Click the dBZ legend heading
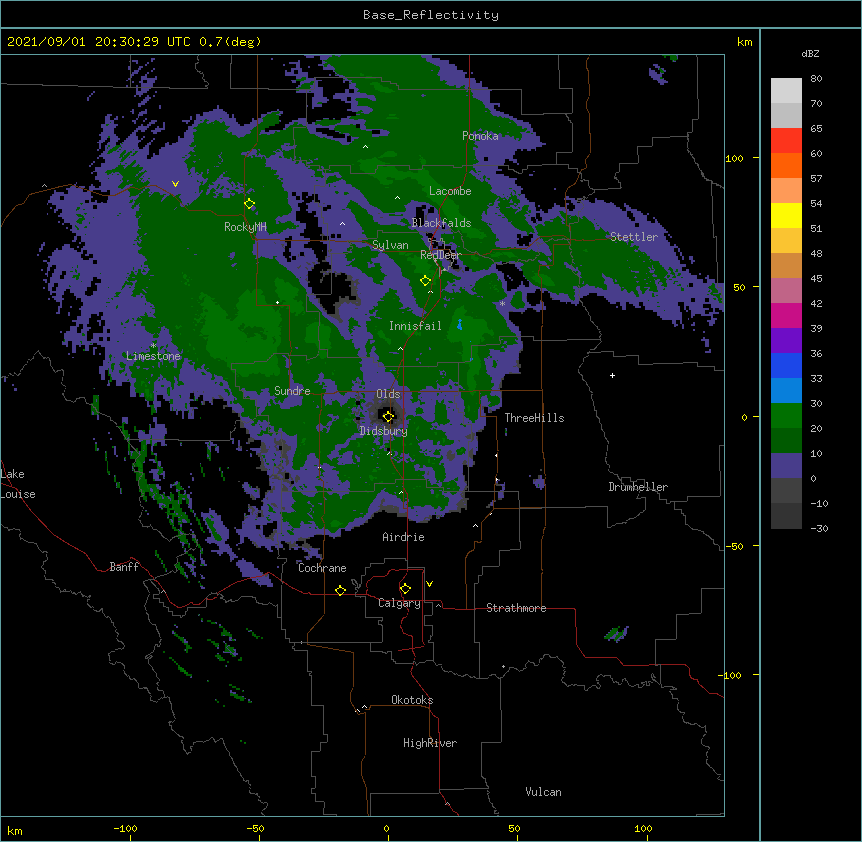The height and width of the screenshot is (842, 862). [x=810, y=53]
